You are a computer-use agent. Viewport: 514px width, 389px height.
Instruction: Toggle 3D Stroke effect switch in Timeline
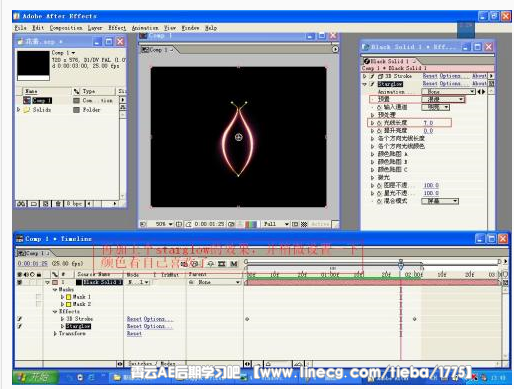[x=20, y=319]
